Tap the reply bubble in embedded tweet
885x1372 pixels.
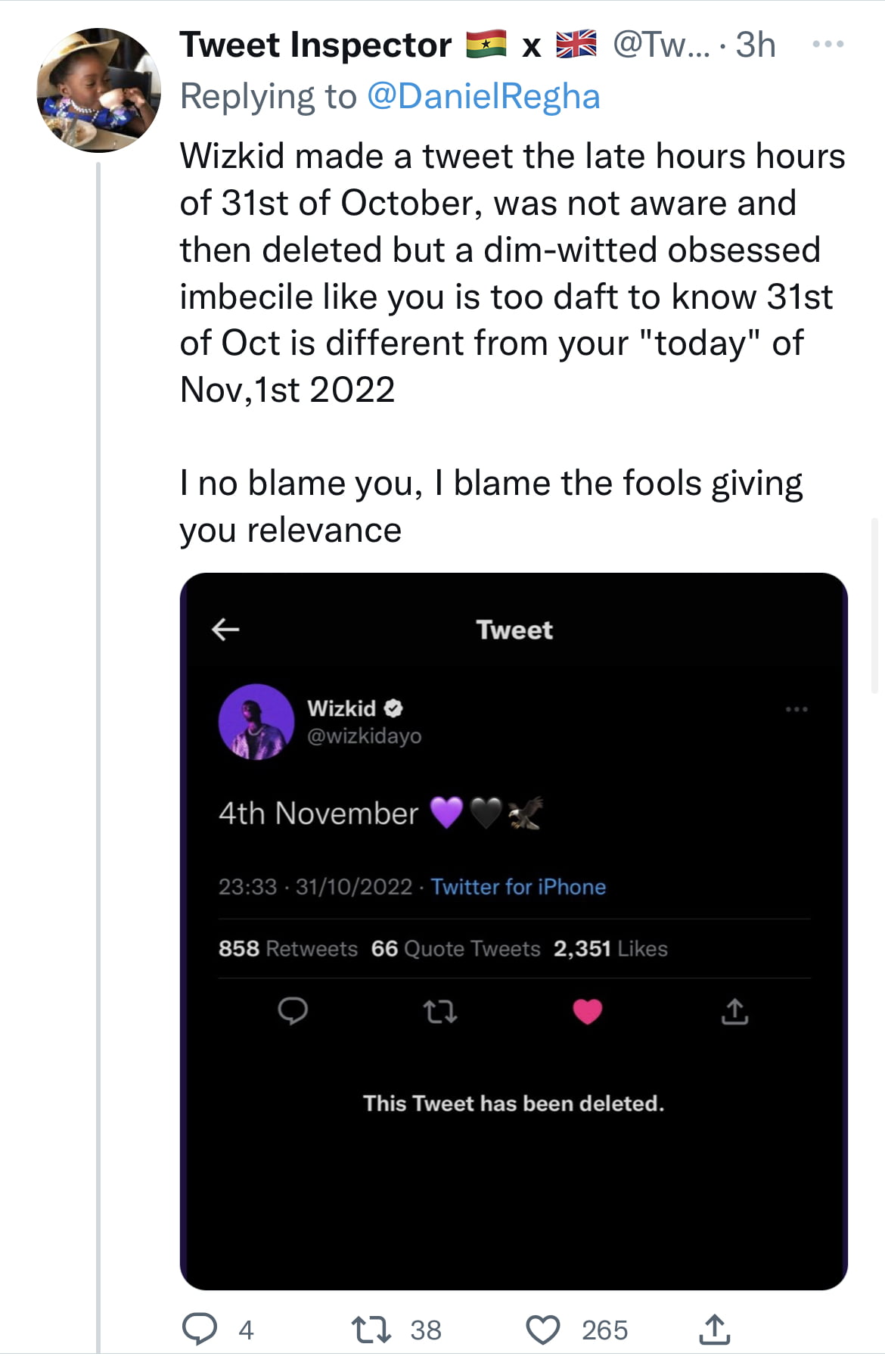pos(293,1011)
